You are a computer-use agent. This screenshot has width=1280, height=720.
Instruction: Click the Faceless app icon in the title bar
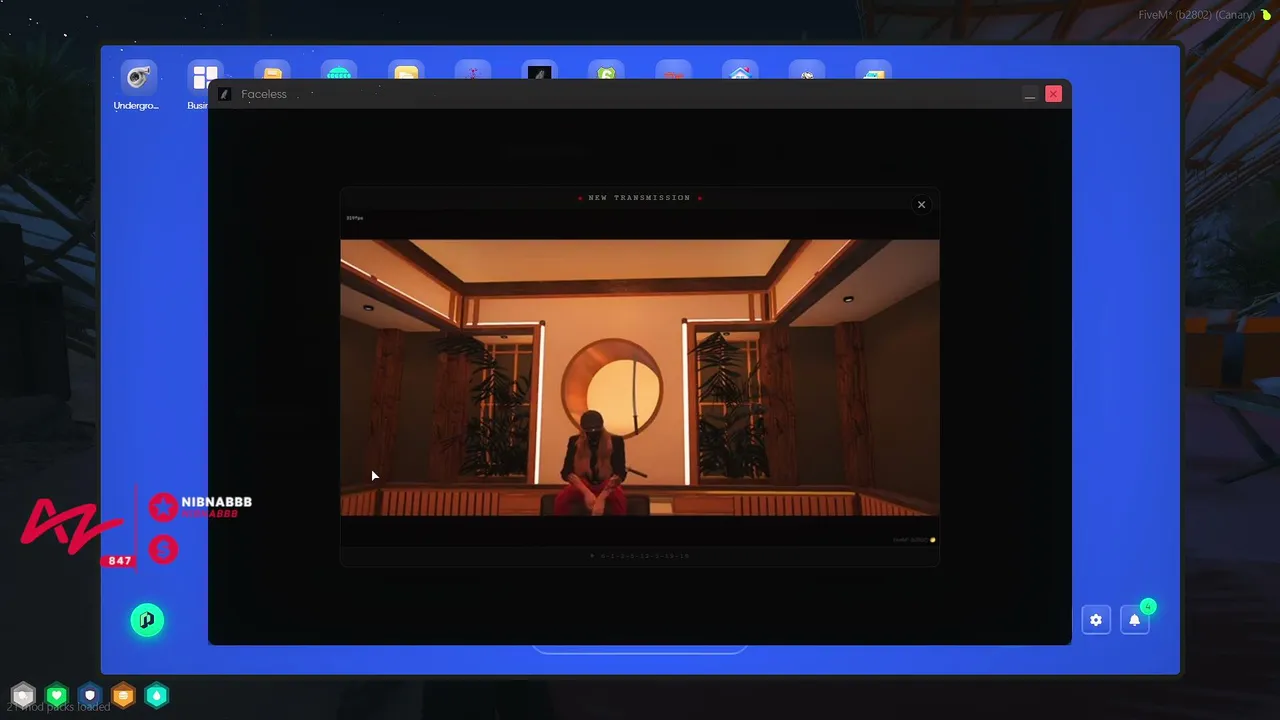pos(225,94)
